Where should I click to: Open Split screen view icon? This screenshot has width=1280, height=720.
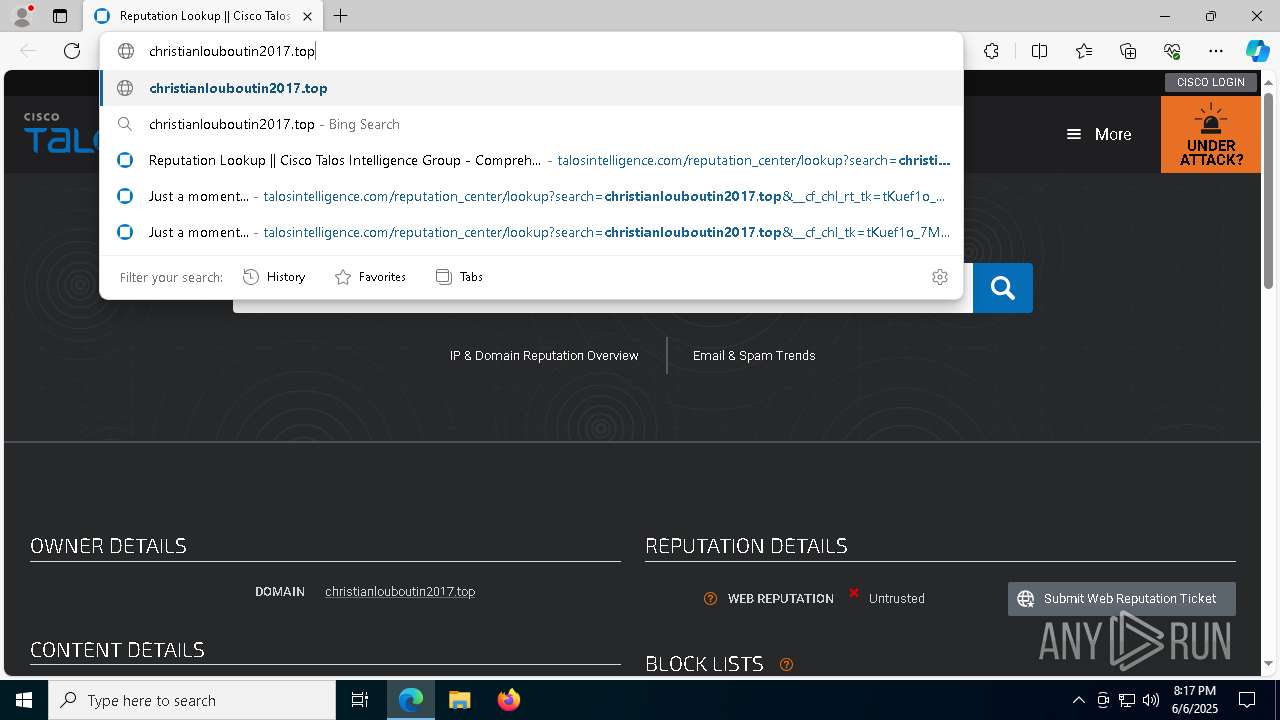tap(1039, 51)
